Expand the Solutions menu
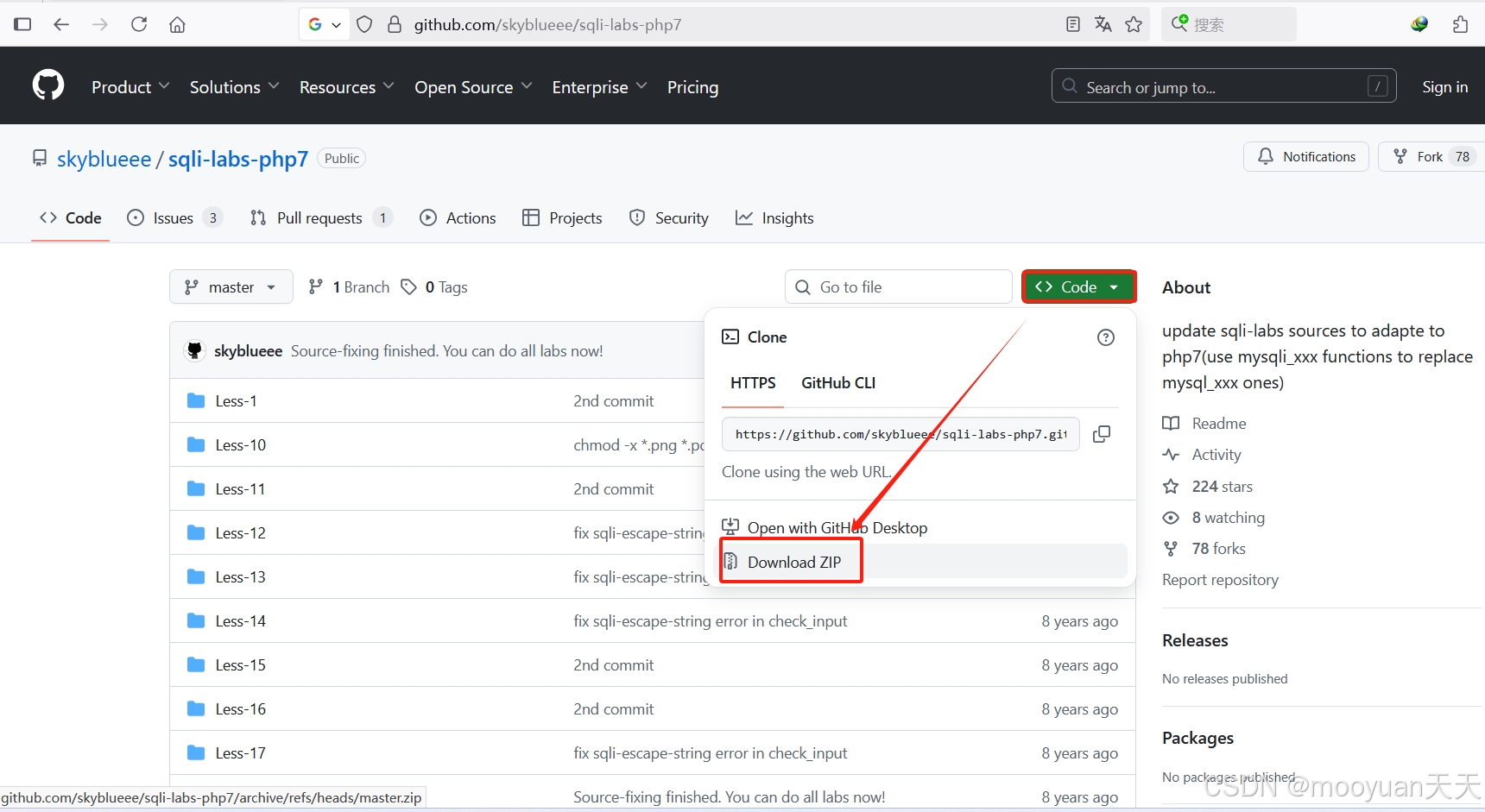Image resolution: width=1485 pixels, height=812 pixels. coord(235,87)
